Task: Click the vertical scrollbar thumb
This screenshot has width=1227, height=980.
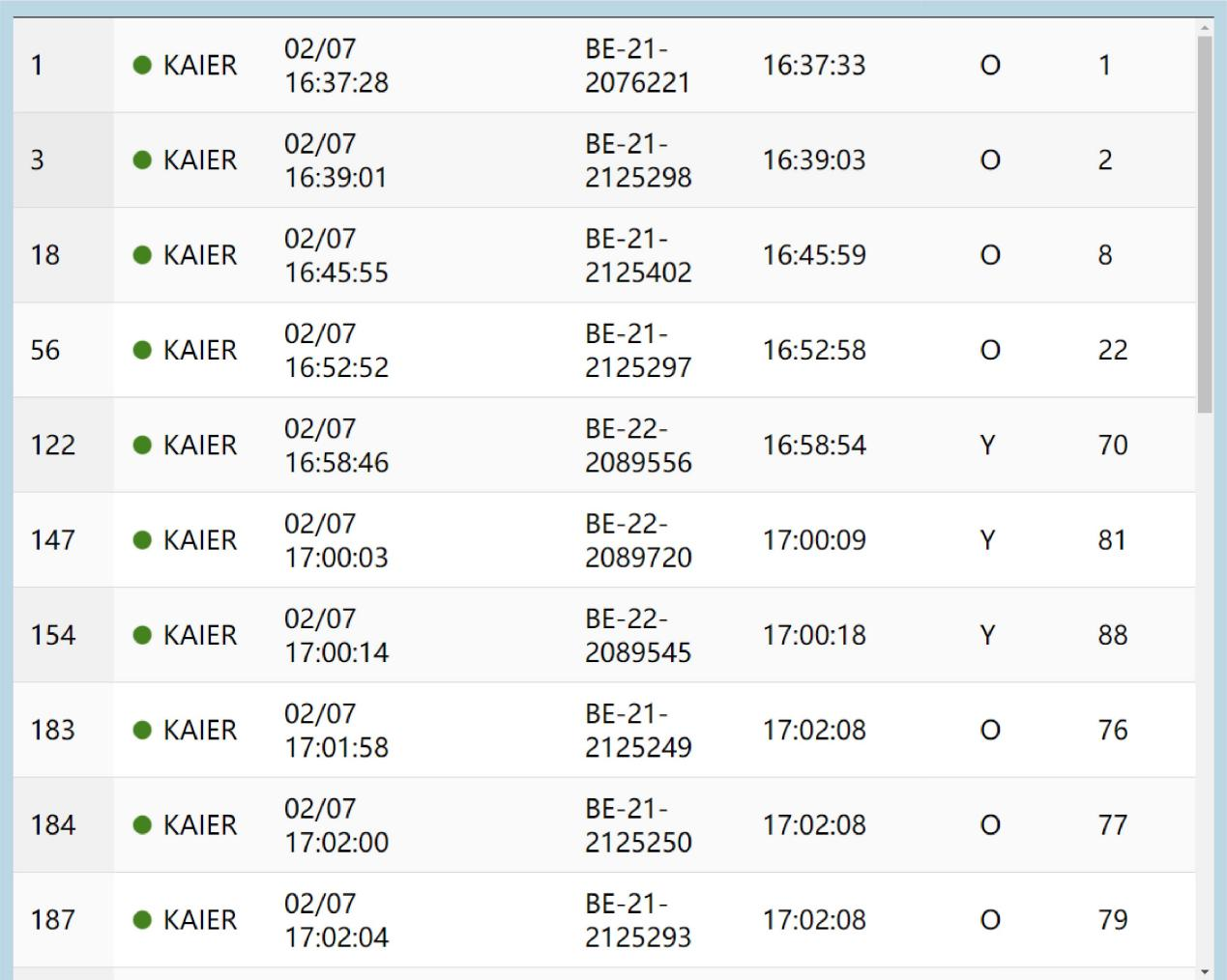Action: click(1205, 222)
